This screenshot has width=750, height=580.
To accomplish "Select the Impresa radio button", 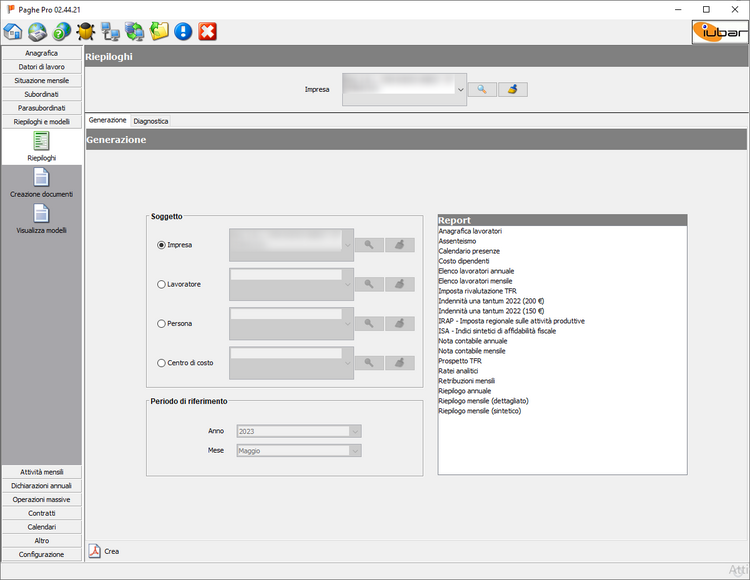I will 161,244.
